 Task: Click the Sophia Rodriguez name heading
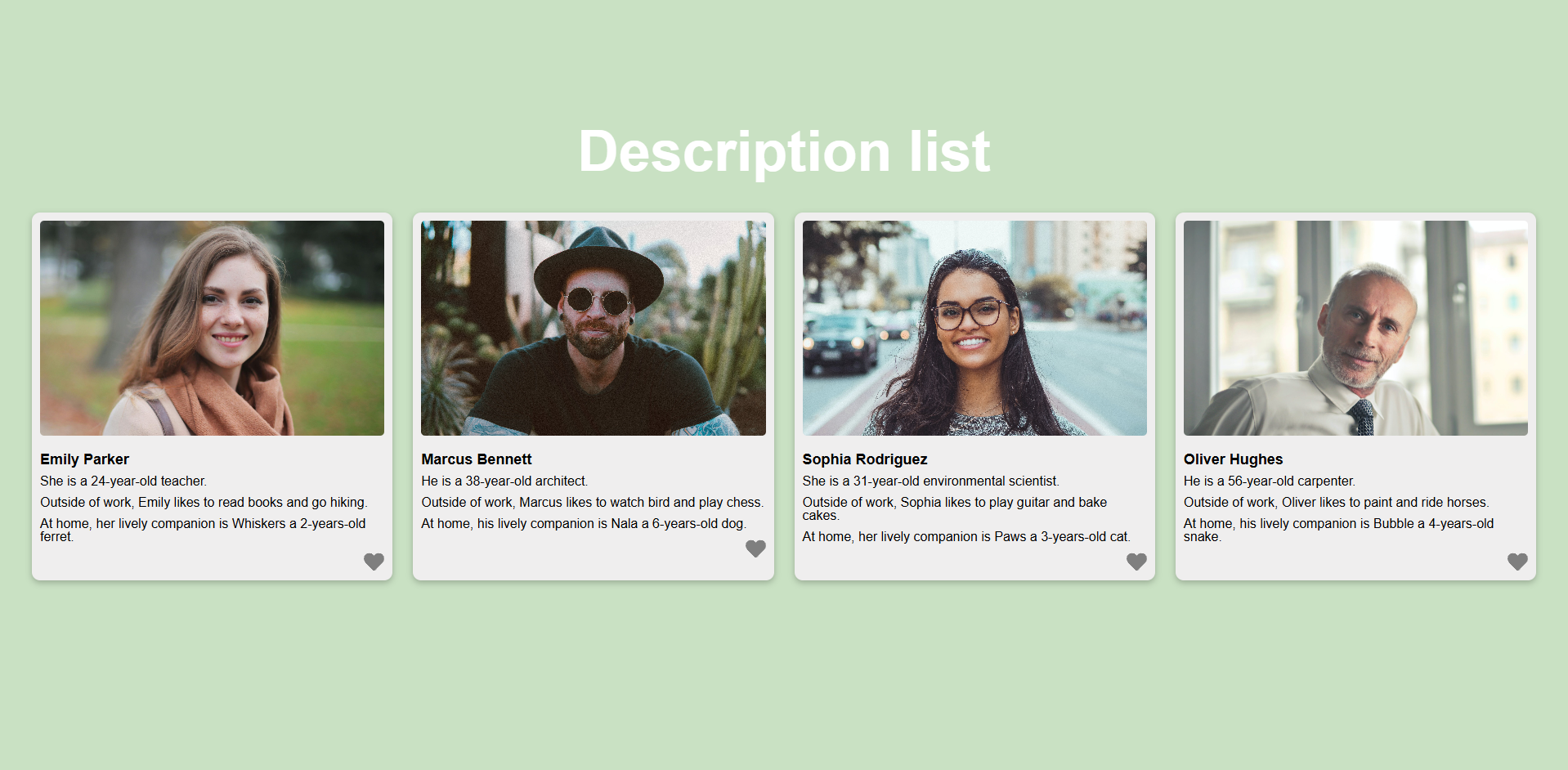[865, 459]
